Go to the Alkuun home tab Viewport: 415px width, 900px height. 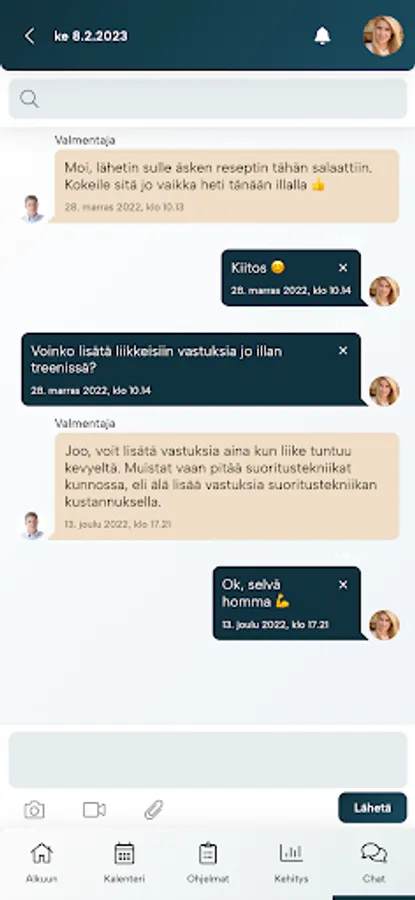pyautogui.click(x=41, y=863)
